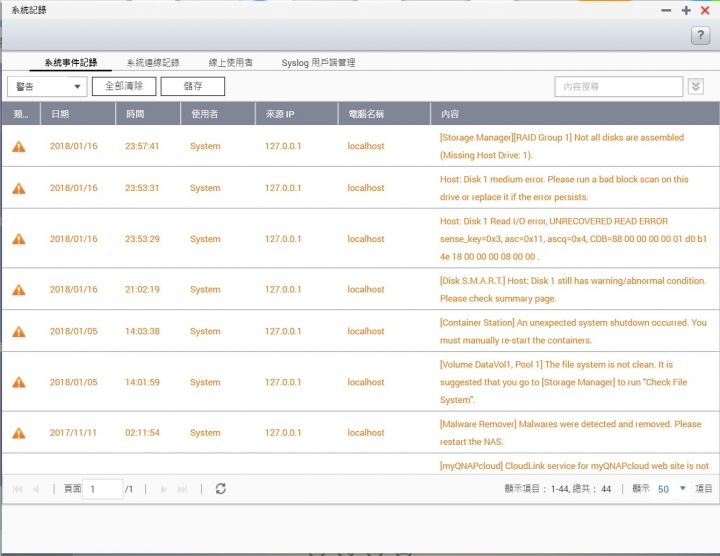The image size is (720, 556).
Task: Close the 系統記錄 window
Action: tap(705, 10)
